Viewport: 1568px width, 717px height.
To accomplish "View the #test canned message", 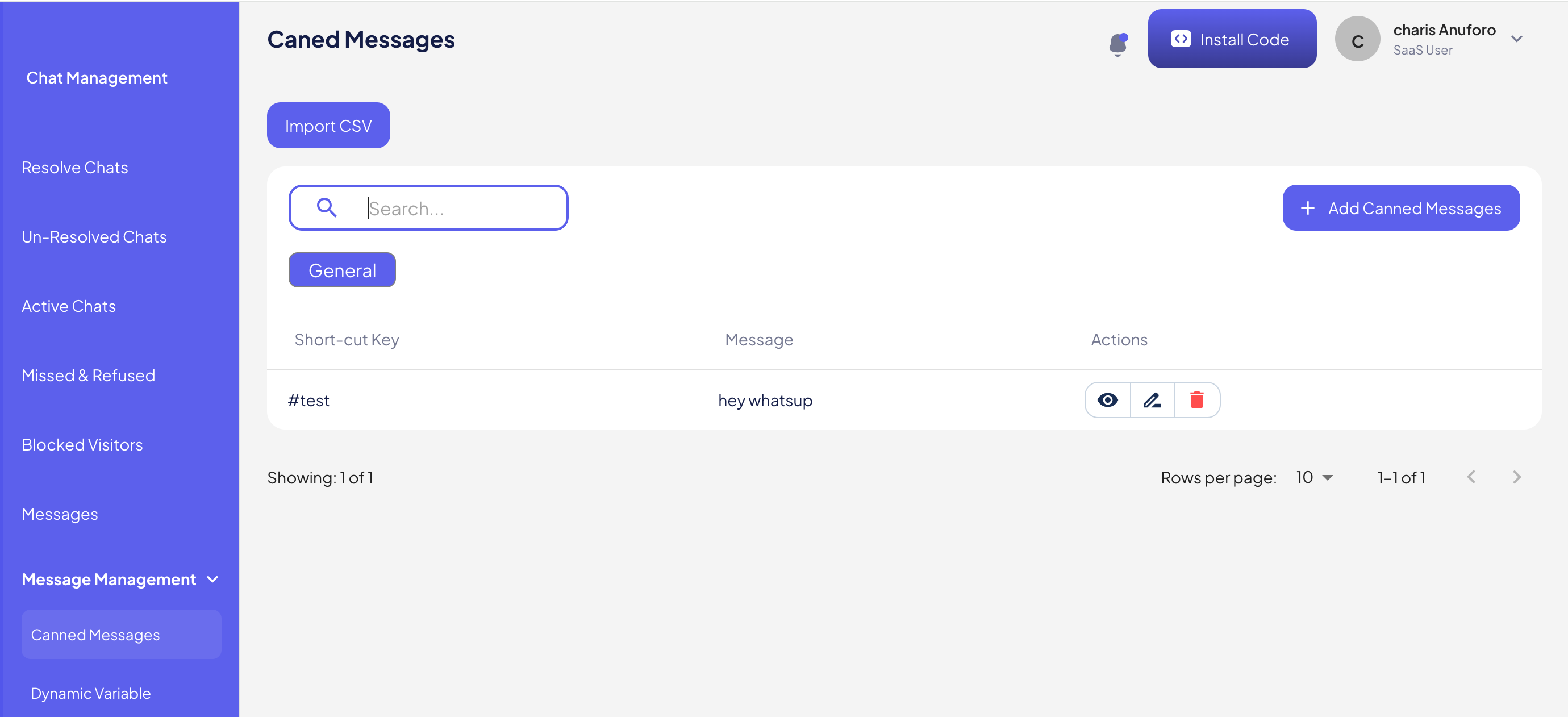I will click(x=1107, y=400).
